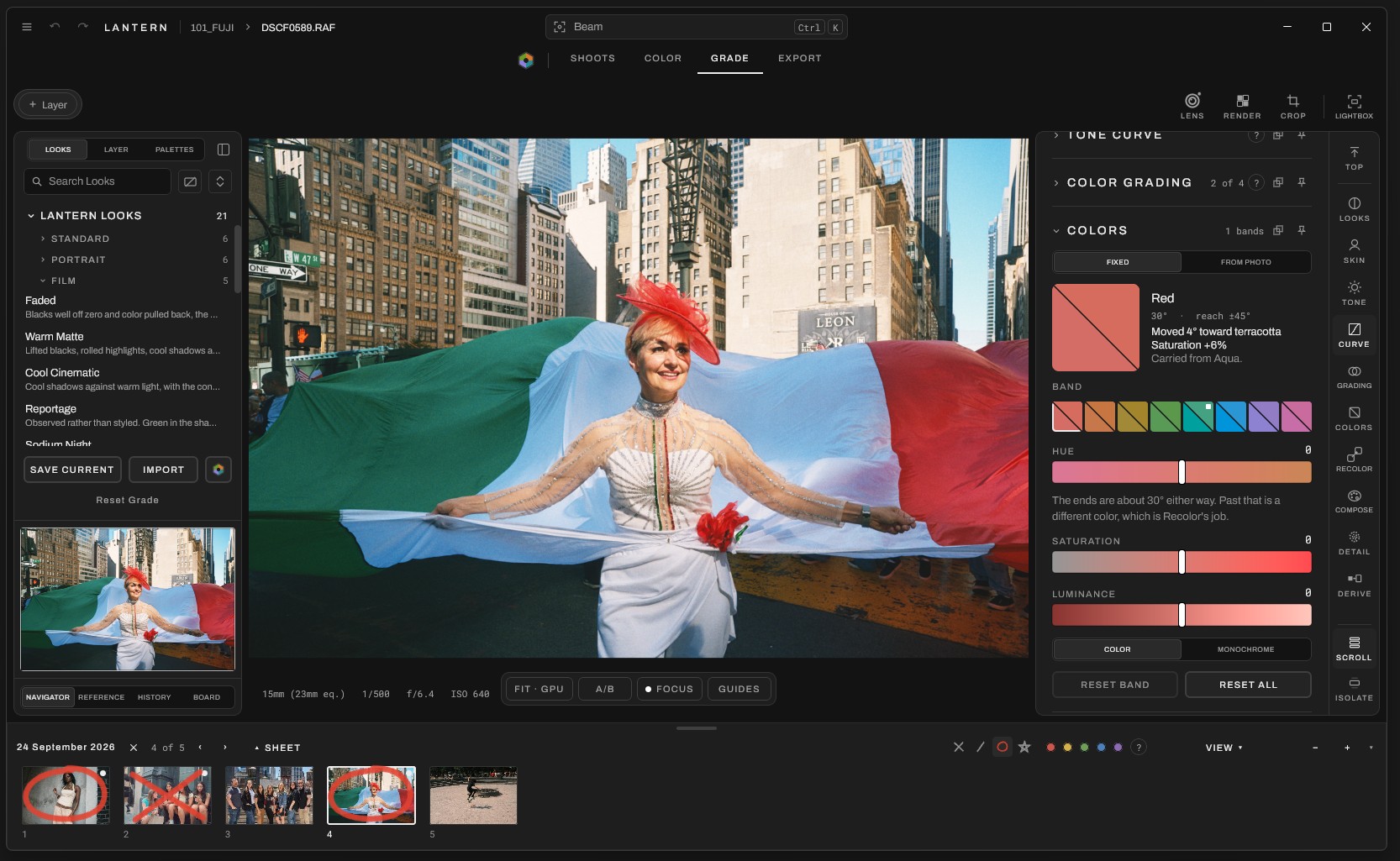Open the Render tool
This screenshot has width=1400, height=861.
(x=1242, y=106)
